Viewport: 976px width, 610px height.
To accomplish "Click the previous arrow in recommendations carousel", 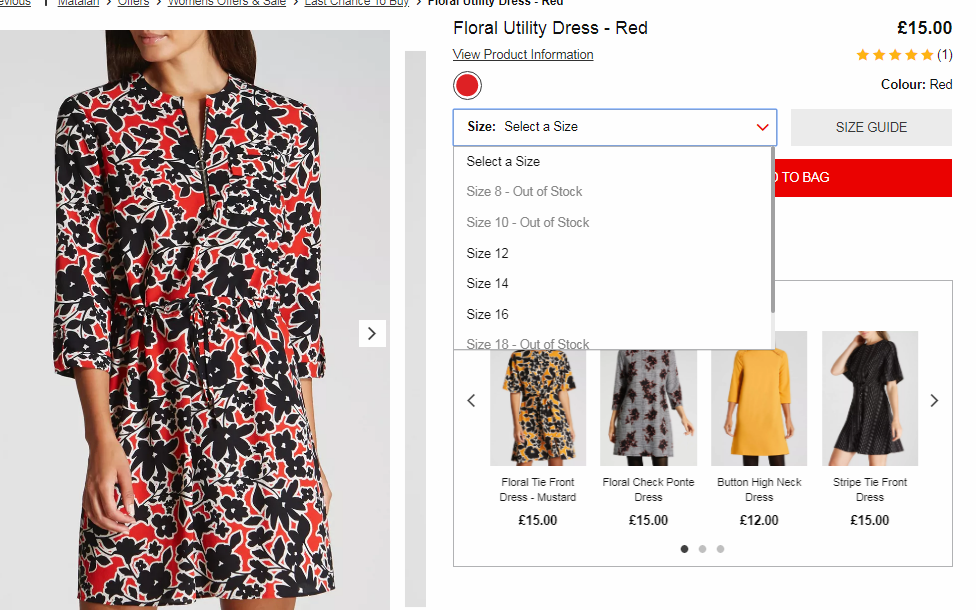I will click(471, 400).
